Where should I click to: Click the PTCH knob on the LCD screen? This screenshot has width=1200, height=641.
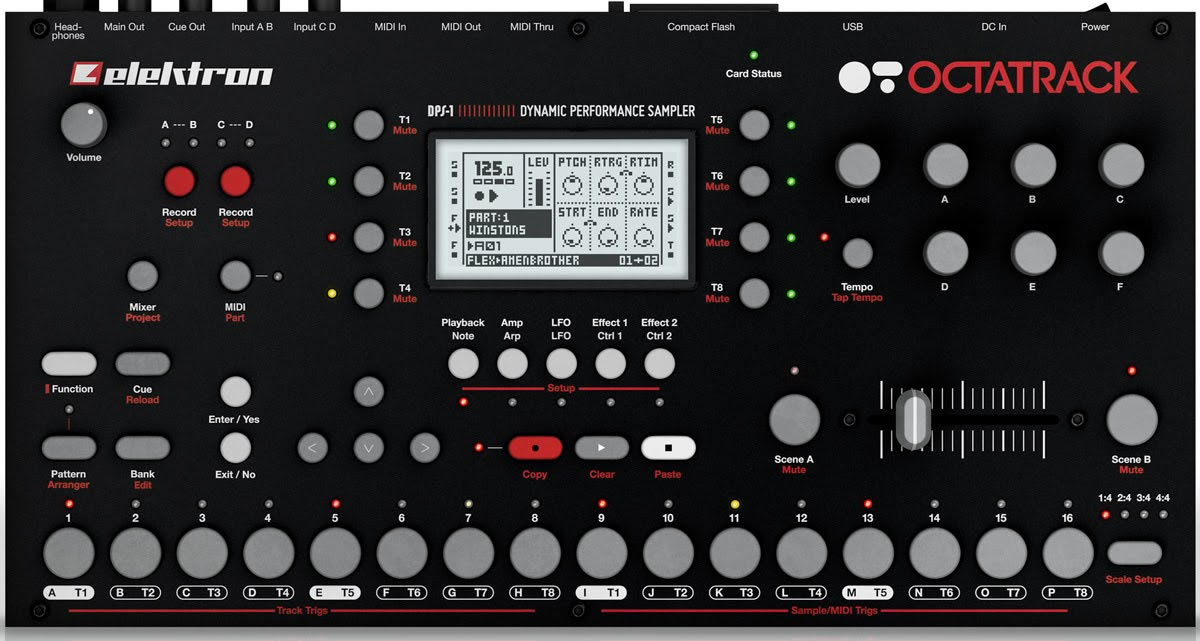[572, 184]
